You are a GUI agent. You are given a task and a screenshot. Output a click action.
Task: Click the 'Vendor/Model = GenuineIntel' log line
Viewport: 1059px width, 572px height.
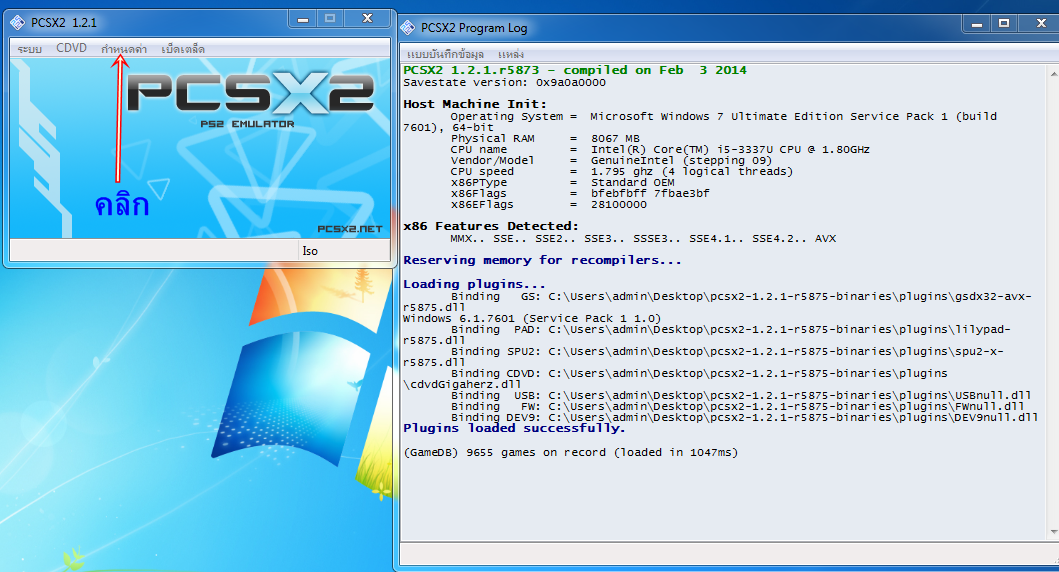pyautogui.click(x=611, y=161)
